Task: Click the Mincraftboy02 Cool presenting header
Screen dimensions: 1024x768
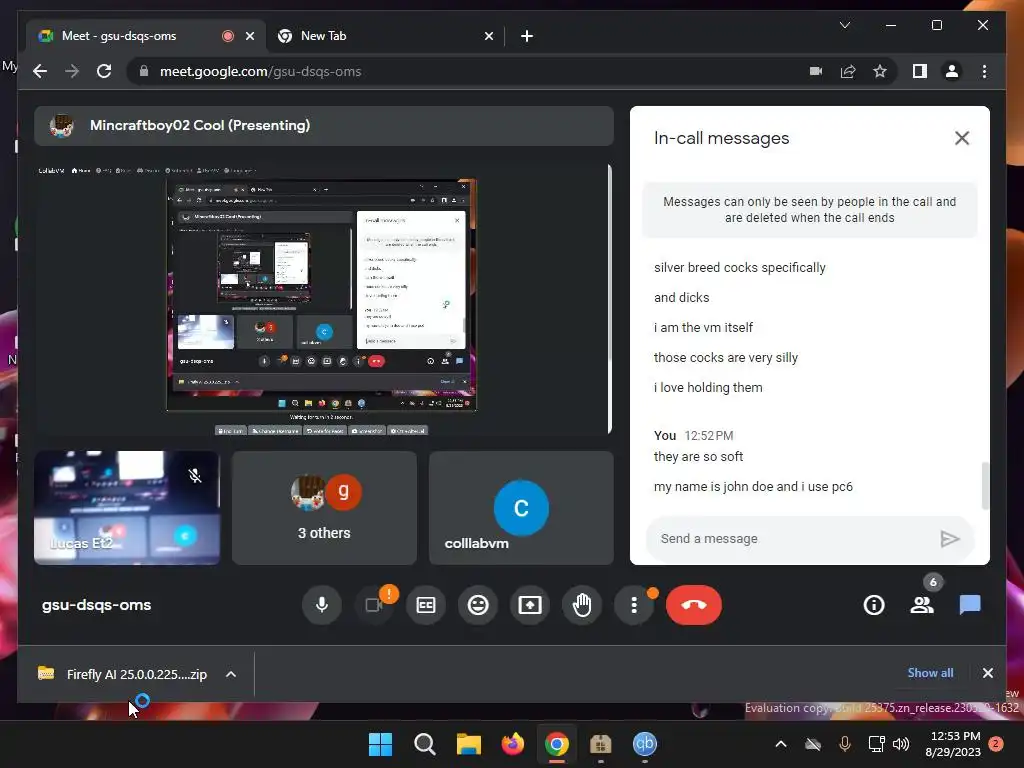Action: [x=324, y=125]
